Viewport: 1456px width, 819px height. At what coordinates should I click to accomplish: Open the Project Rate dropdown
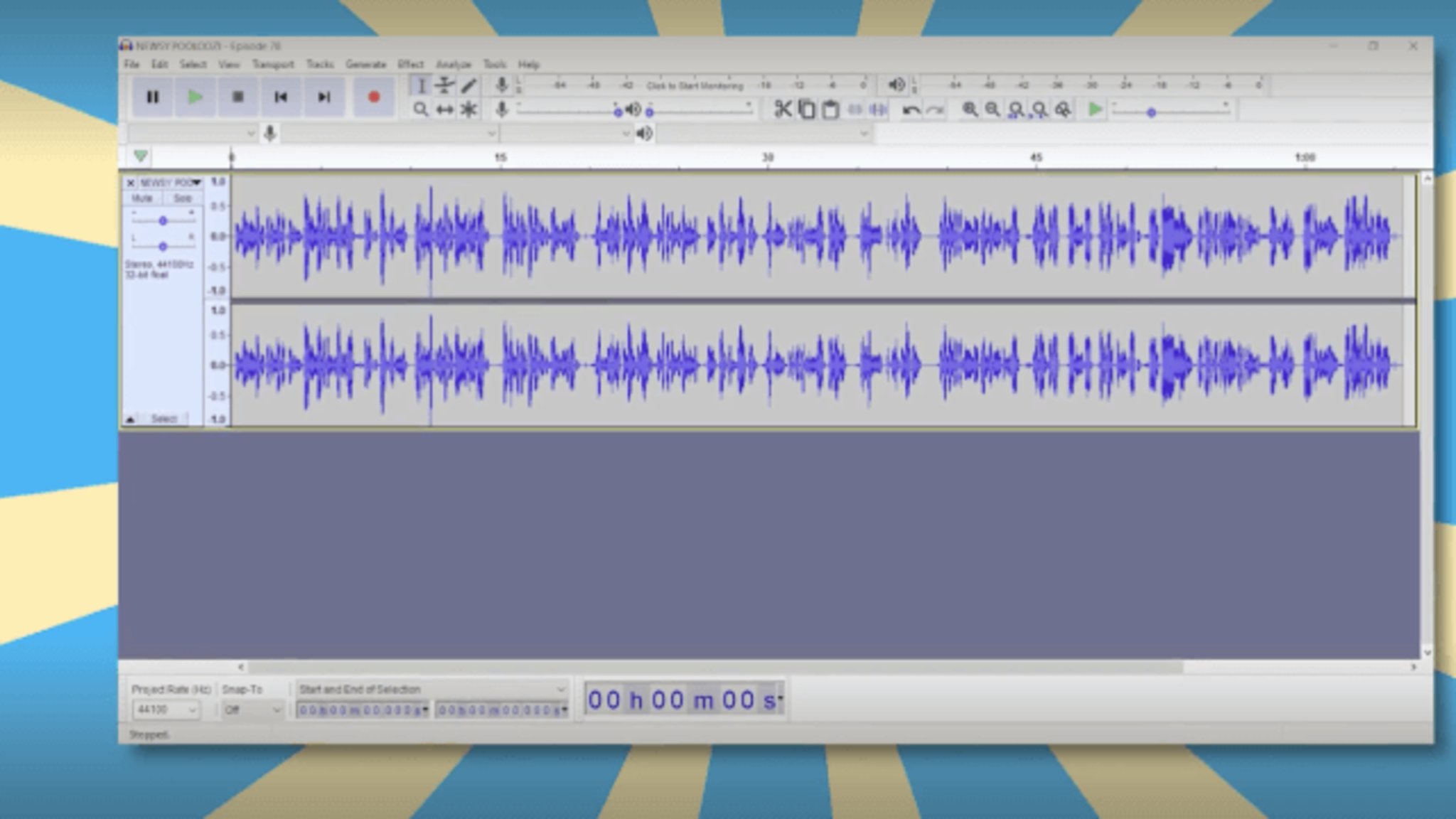coord(191,710)
